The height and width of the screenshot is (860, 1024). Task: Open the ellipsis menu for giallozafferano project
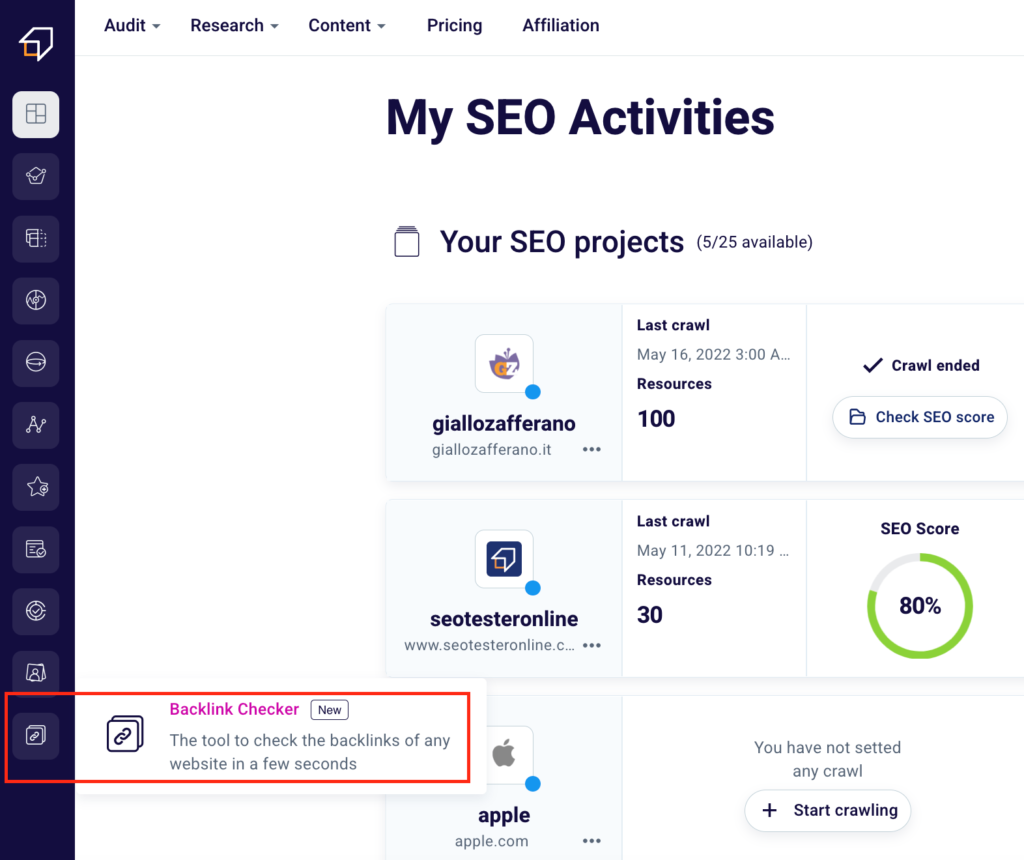[x=591, y=450]
